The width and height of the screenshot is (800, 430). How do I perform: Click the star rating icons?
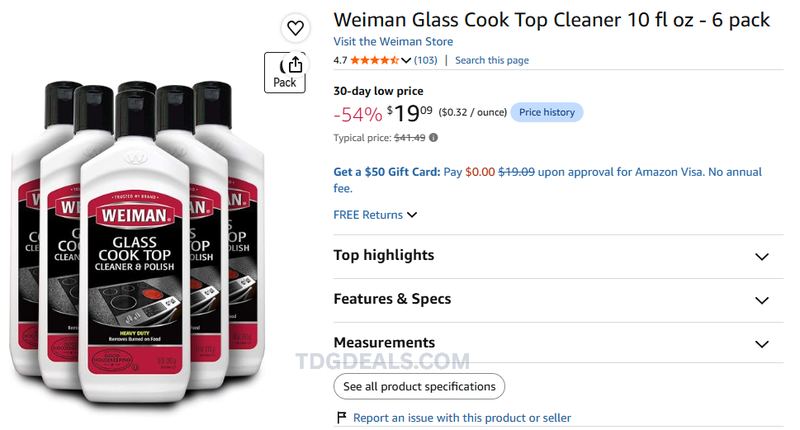coord(374,60)
